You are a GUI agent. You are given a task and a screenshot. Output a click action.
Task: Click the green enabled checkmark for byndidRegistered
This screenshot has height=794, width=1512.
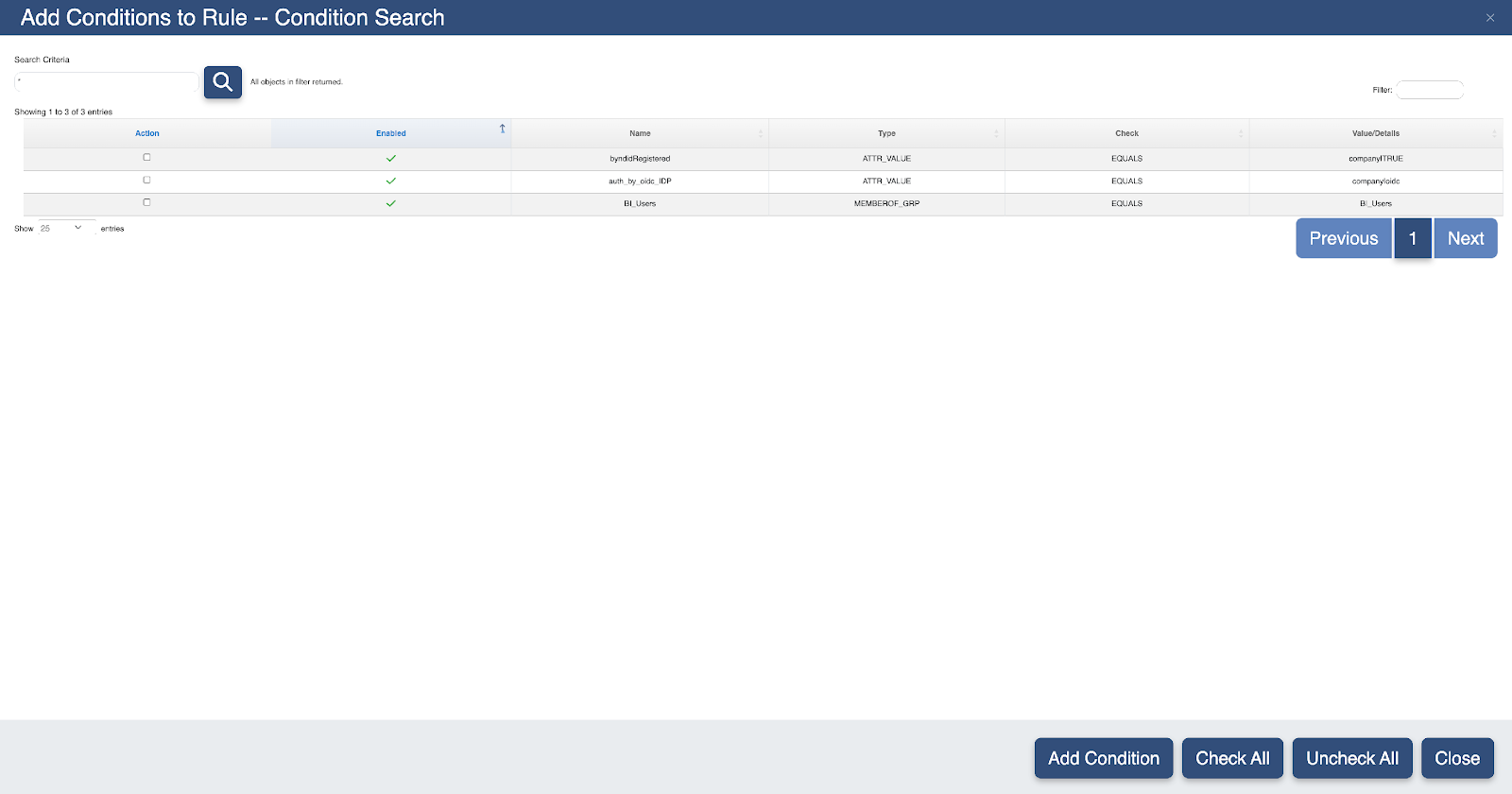391,159
